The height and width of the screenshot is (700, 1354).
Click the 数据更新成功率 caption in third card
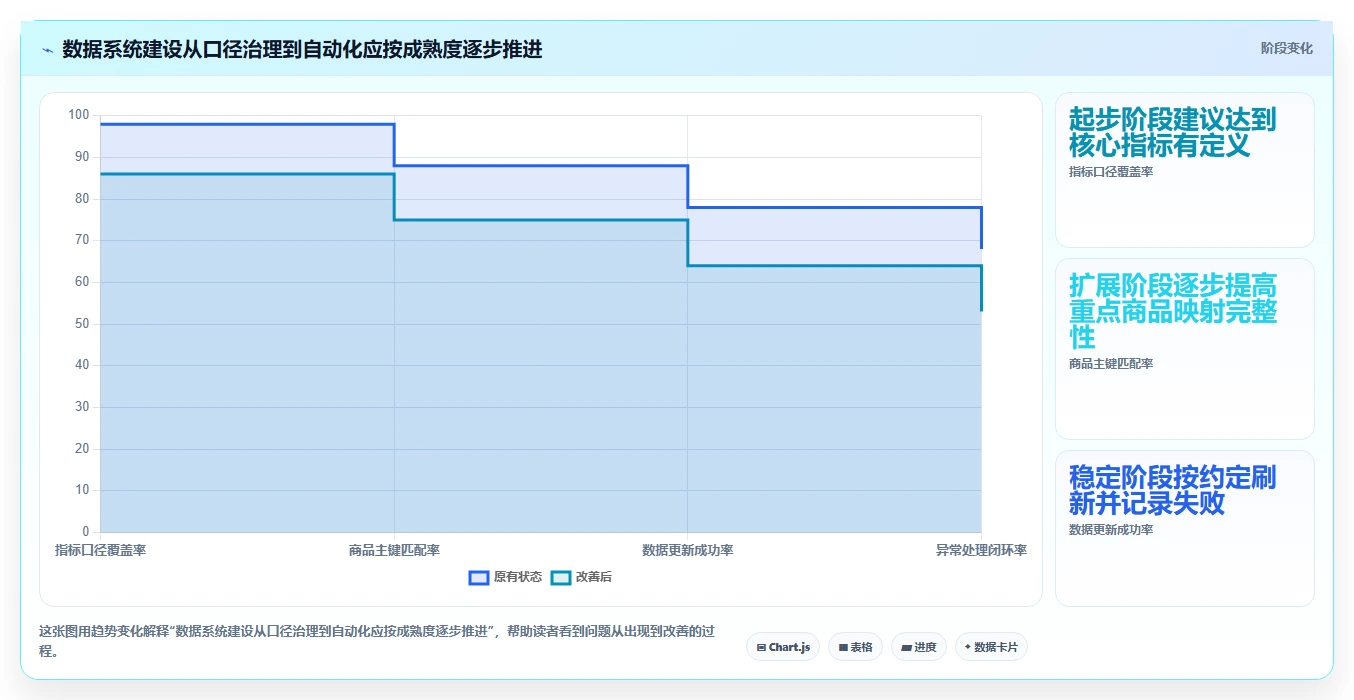click(x=1111, y=530)
